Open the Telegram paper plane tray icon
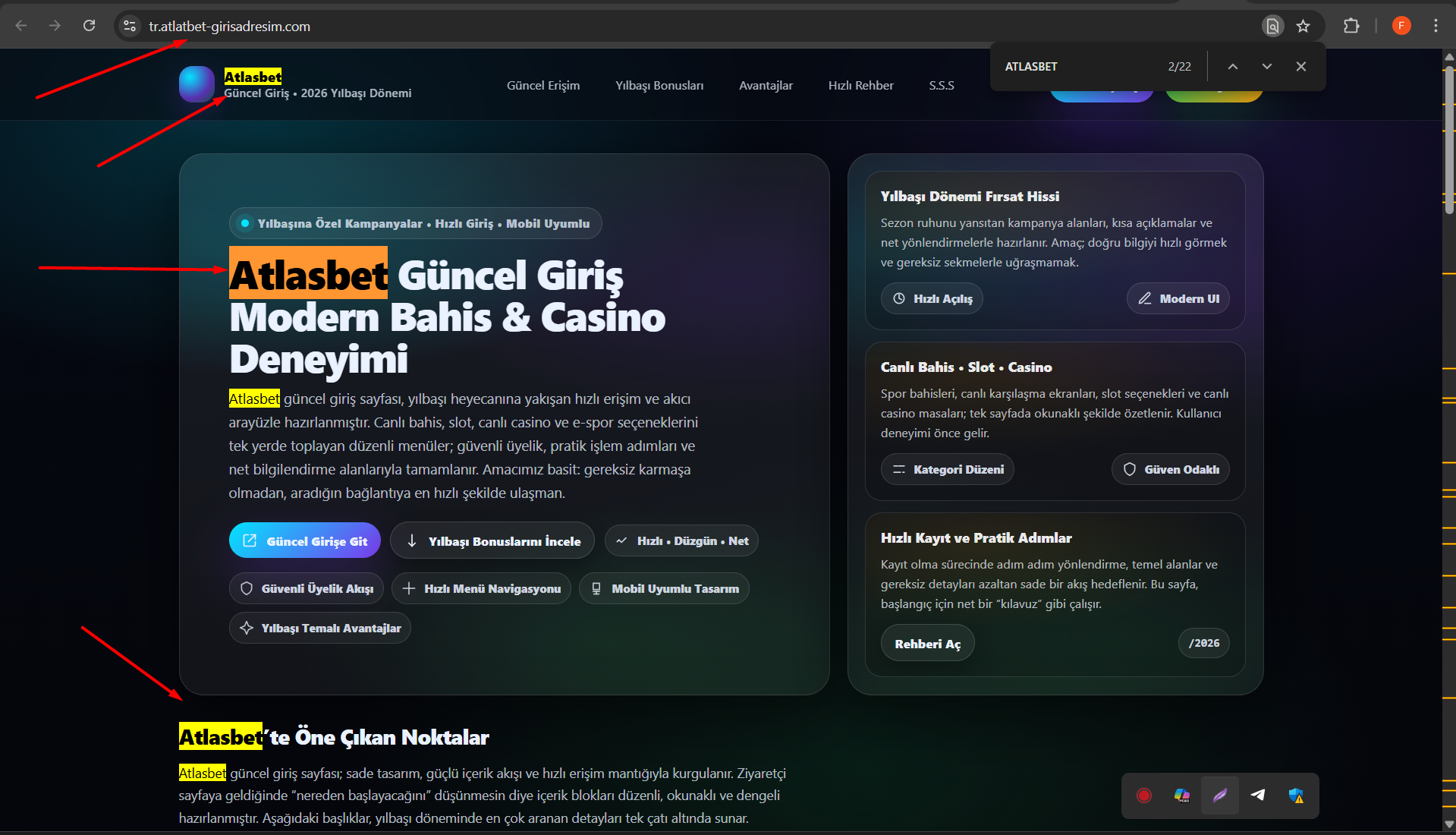 [x=1258, y=796]
